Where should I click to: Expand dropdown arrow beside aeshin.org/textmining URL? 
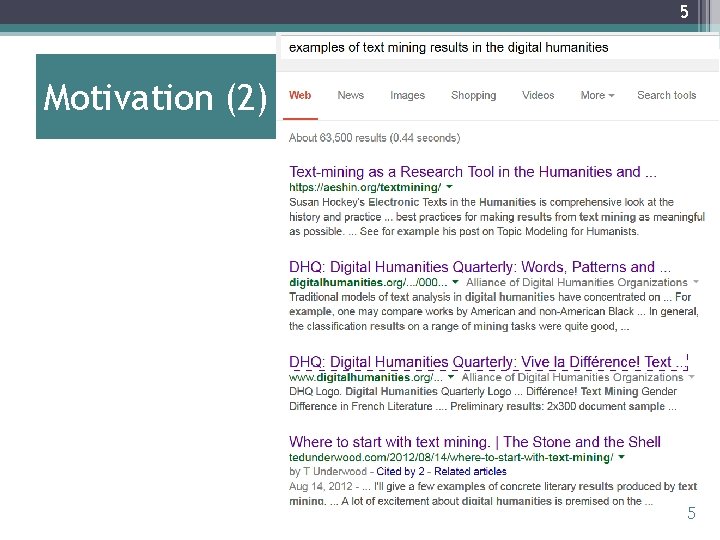[x=449, y=187]
